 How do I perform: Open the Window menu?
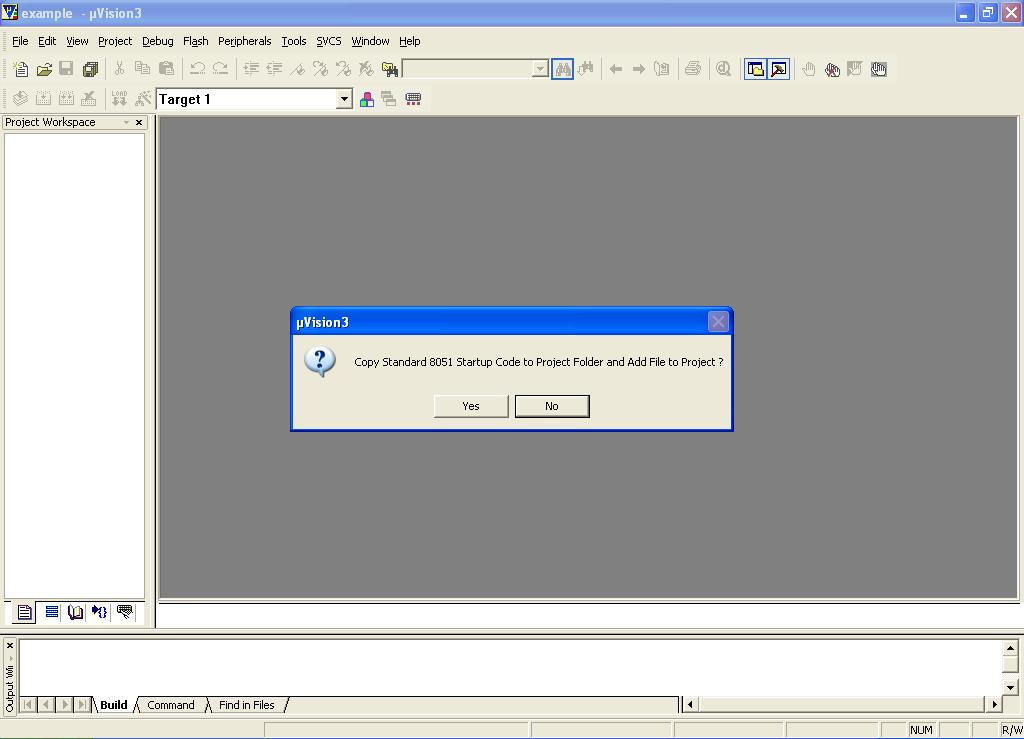point(370,41)
